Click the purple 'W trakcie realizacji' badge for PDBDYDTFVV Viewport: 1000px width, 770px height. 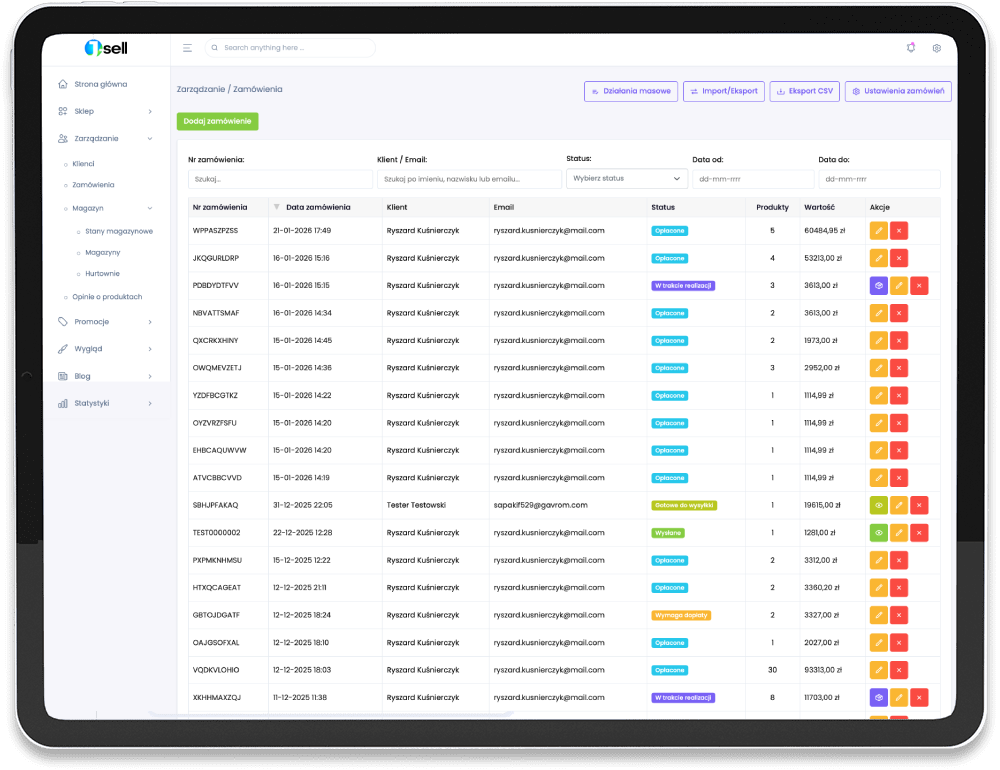pyautogui.click(x=683, y=286)
